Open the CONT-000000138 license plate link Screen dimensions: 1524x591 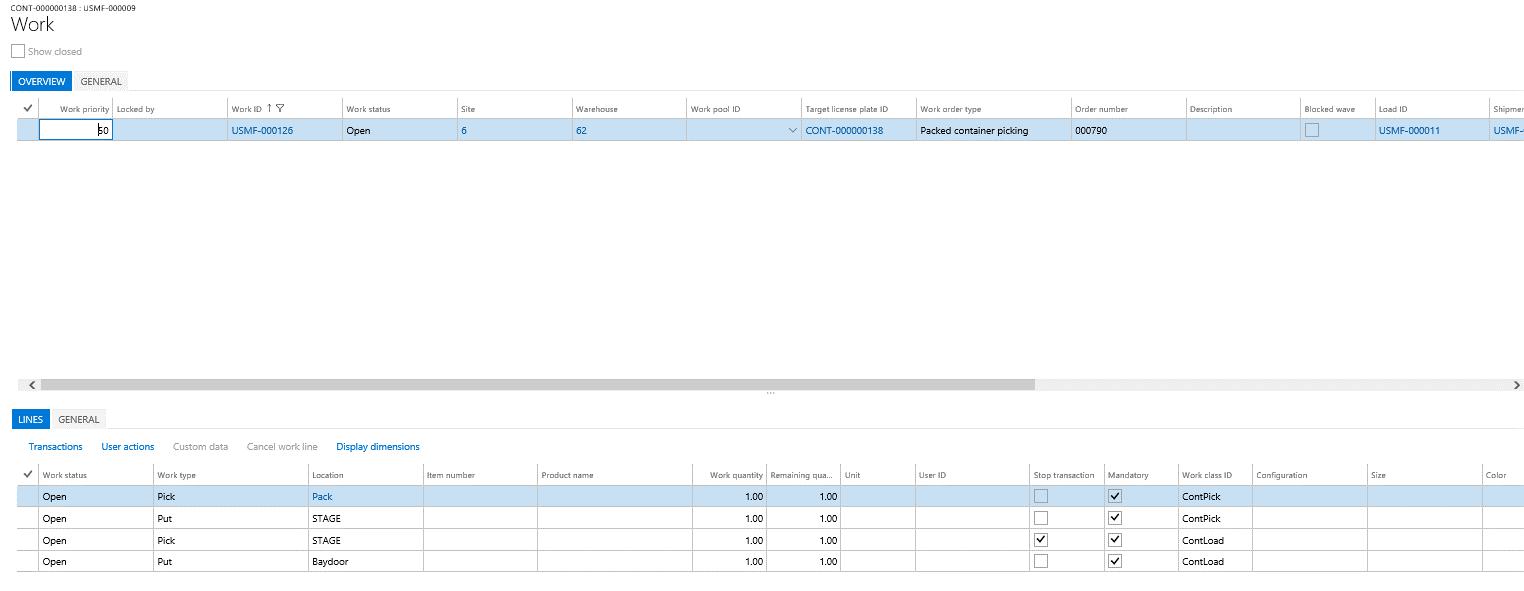[x=844, y=131]
